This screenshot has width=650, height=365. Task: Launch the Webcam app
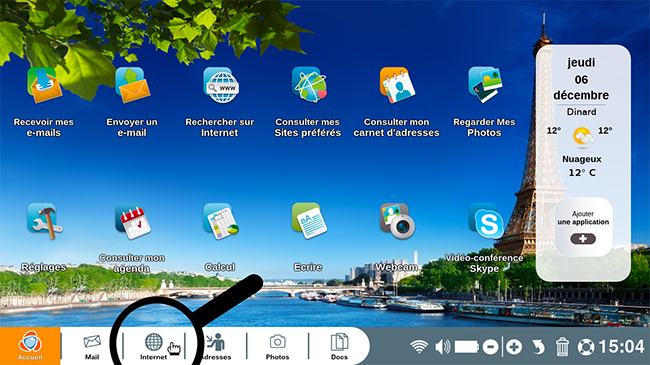(397, 221)
